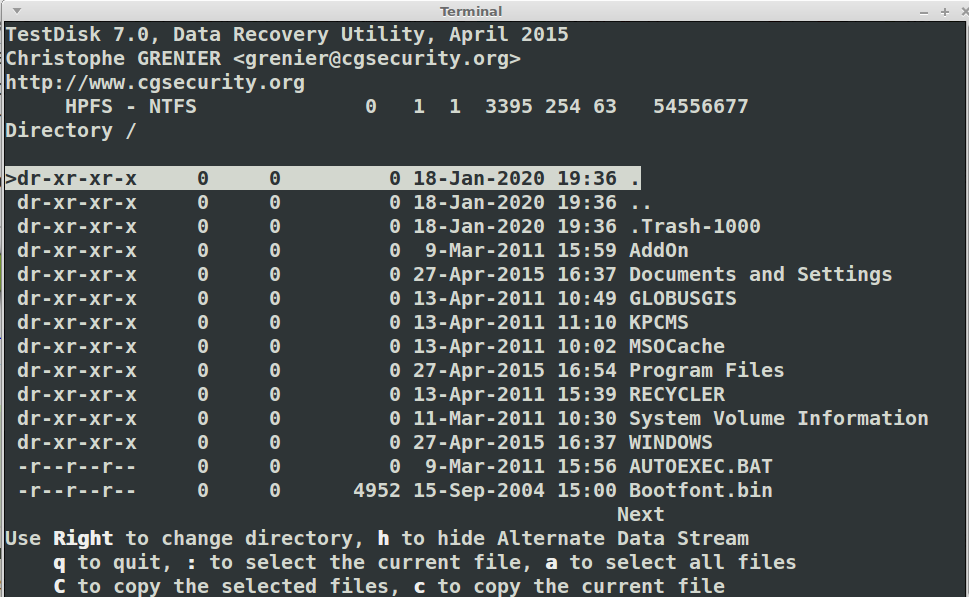Click the 4952 file size of Bootfont.bin
The height and width of the screenshot is (597, 969).
[x=377, y=491]
